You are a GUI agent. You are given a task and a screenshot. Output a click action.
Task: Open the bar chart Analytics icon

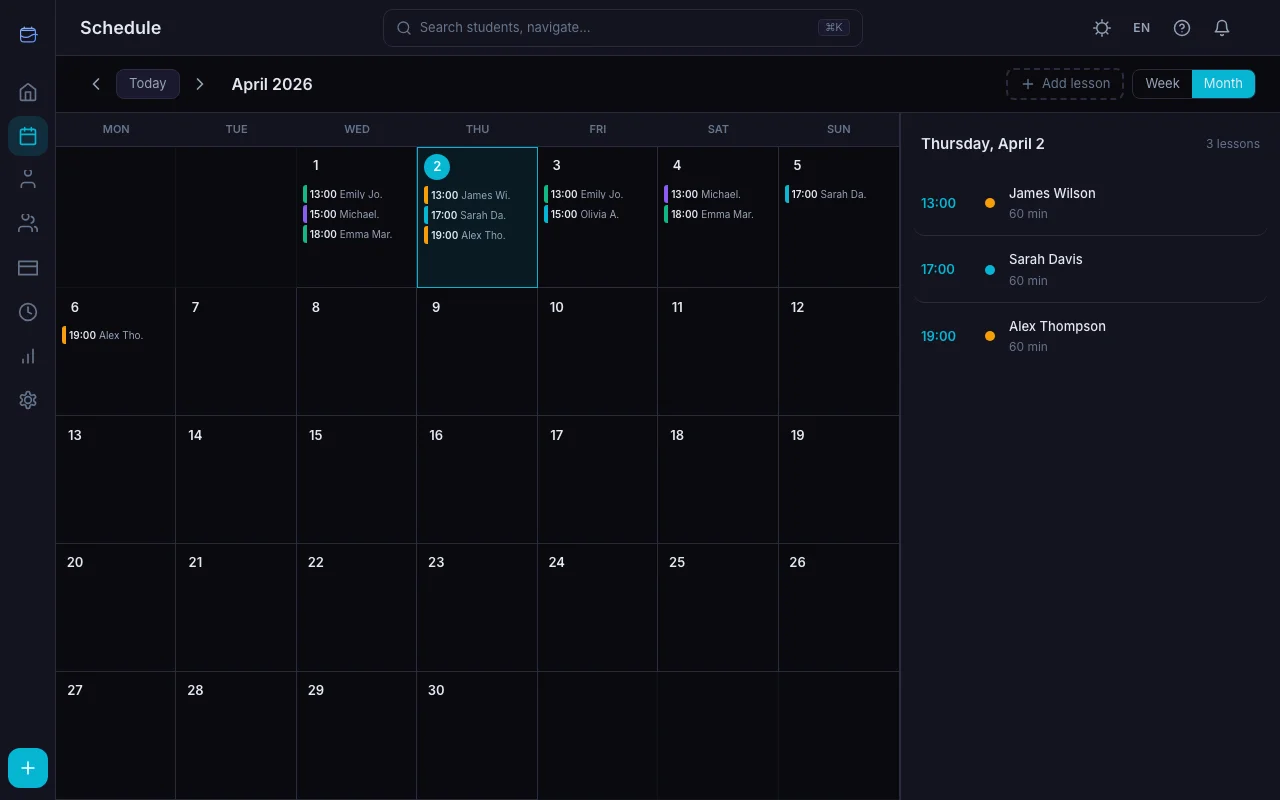coord(28,356)
